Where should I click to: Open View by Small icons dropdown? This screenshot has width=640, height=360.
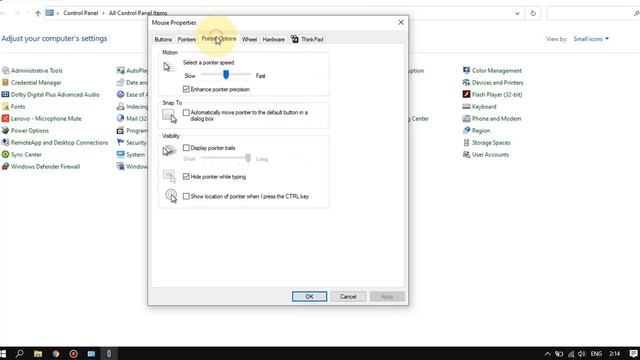[x=591, y=39]
